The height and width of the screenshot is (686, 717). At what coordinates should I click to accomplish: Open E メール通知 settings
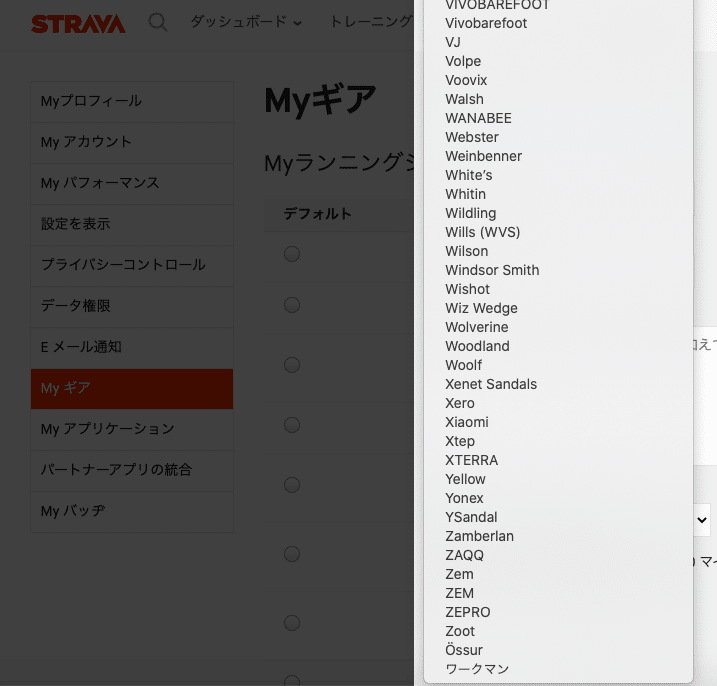(132, 348)
